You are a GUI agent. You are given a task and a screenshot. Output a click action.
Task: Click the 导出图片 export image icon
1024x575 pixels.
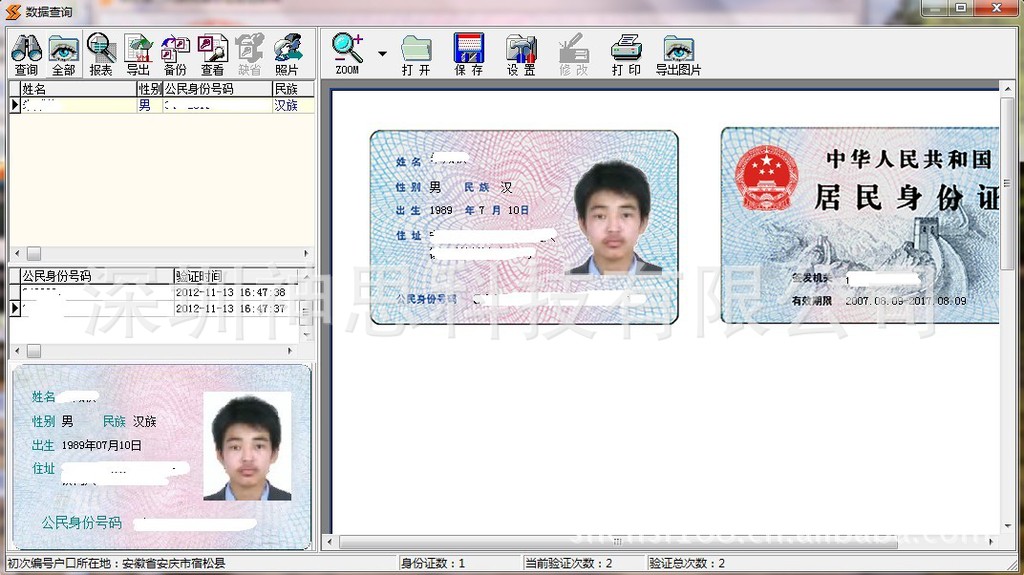point(678,54)
